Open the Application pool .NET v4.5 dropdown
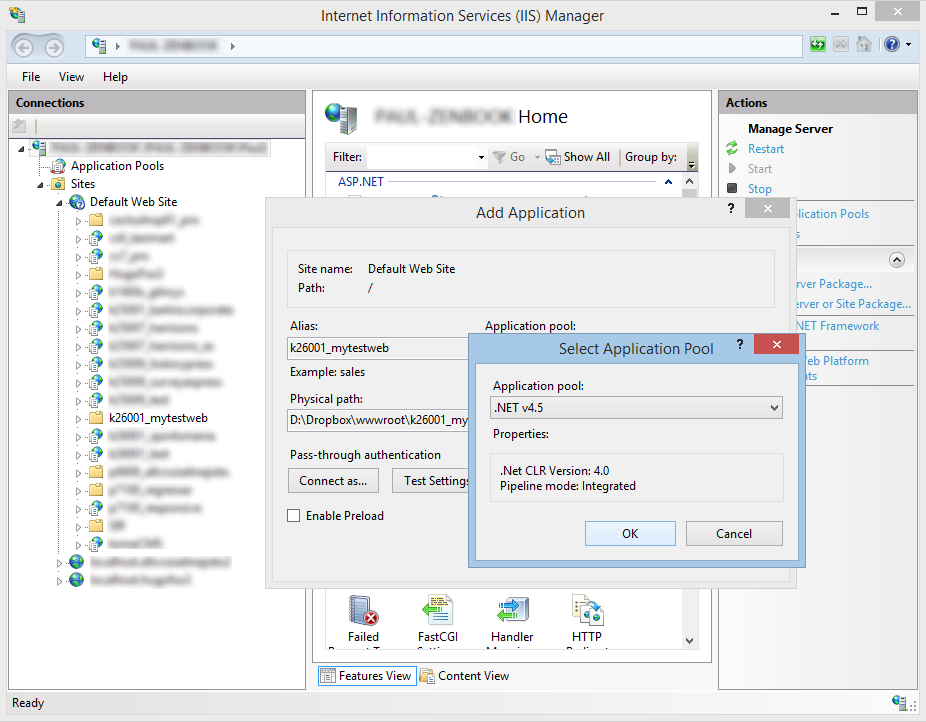Image resolution: width=926 pixels, height=722 pixels. pyautogui.click(x=636, y=408)
